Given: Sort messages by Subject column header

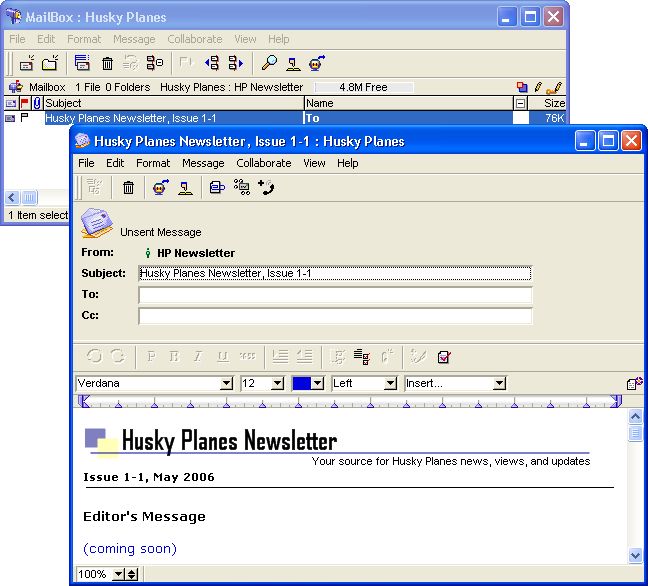Looking at the screenshot, I should (x=170, y=103).
